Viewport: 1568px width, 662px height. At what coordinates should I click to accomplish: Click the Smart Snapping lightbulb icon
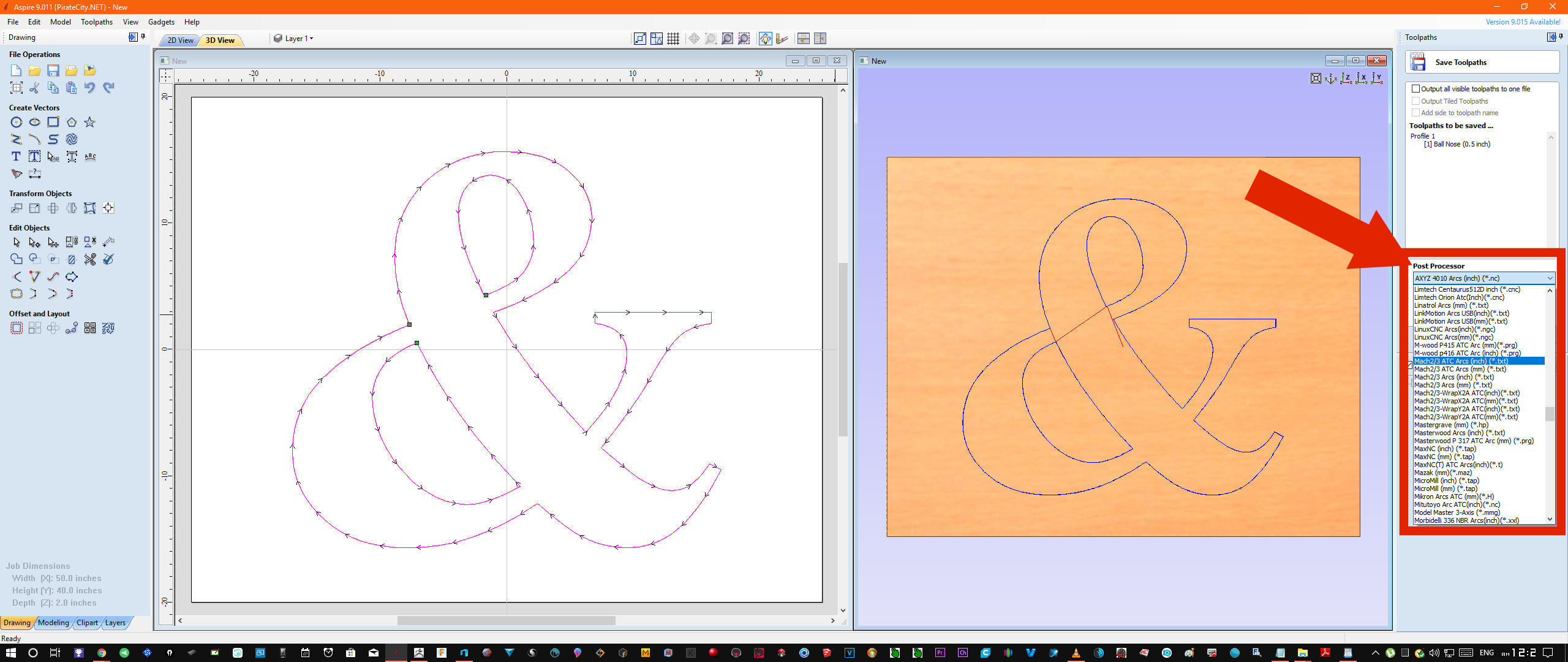click(765, 39)
